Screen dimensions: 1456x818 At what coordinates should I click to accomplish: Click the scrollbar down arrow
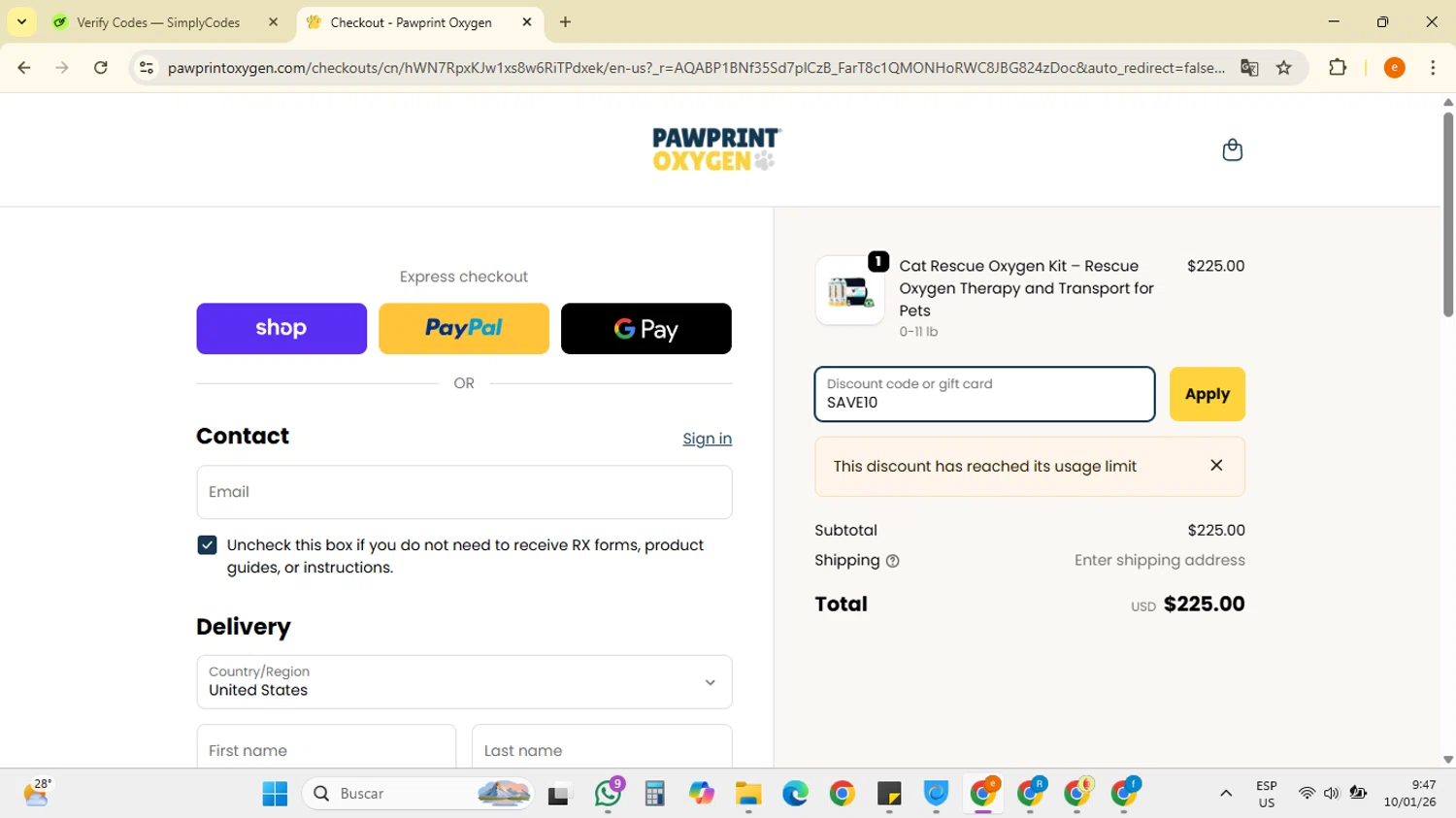[1448, 760]
